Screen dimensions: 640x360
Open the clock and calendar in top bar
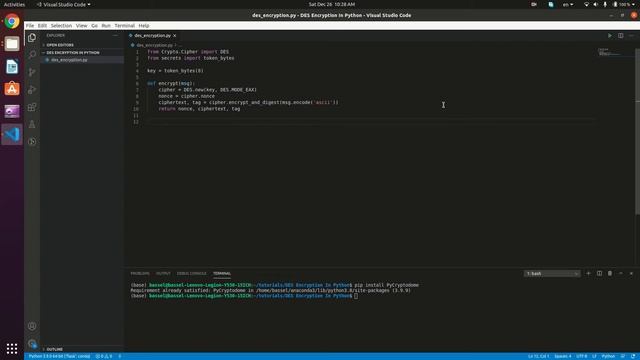pyautogui.click(x=331, y=4)
